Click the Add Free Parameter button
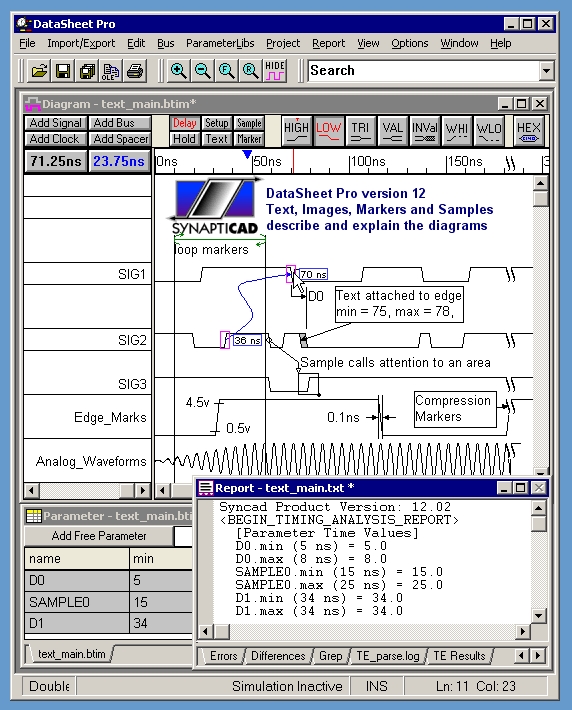This screenshot has height=710, width=572. pos(99,536)
